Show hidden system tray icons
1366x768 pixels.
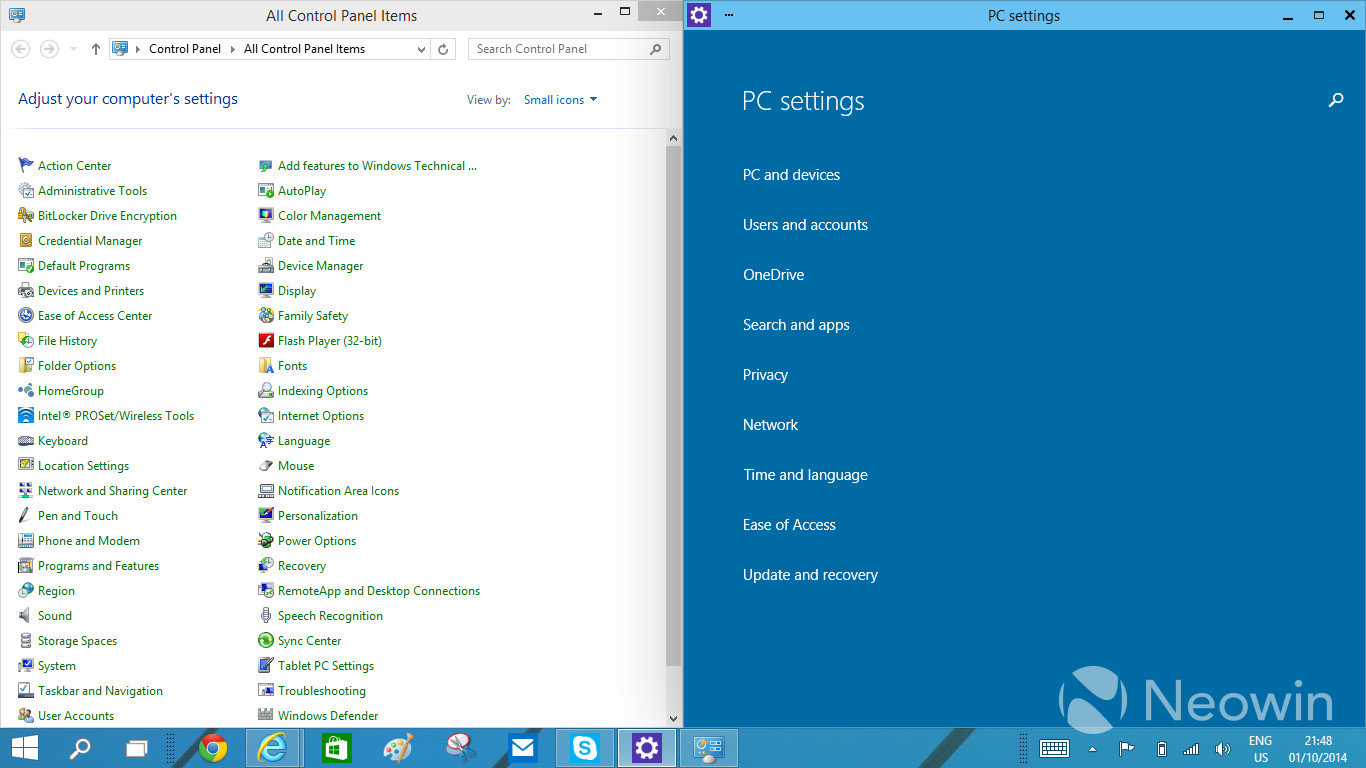[x=1091, y=747]
